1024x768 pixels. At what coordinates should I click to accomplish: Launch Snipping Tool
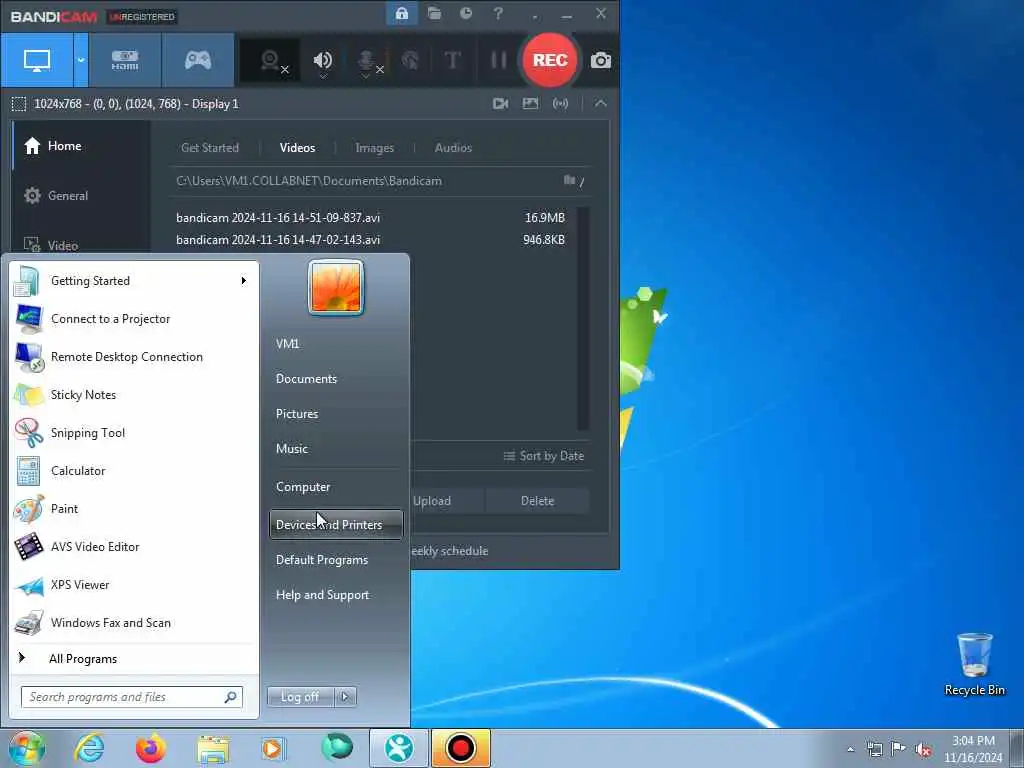tap(134, 432)
